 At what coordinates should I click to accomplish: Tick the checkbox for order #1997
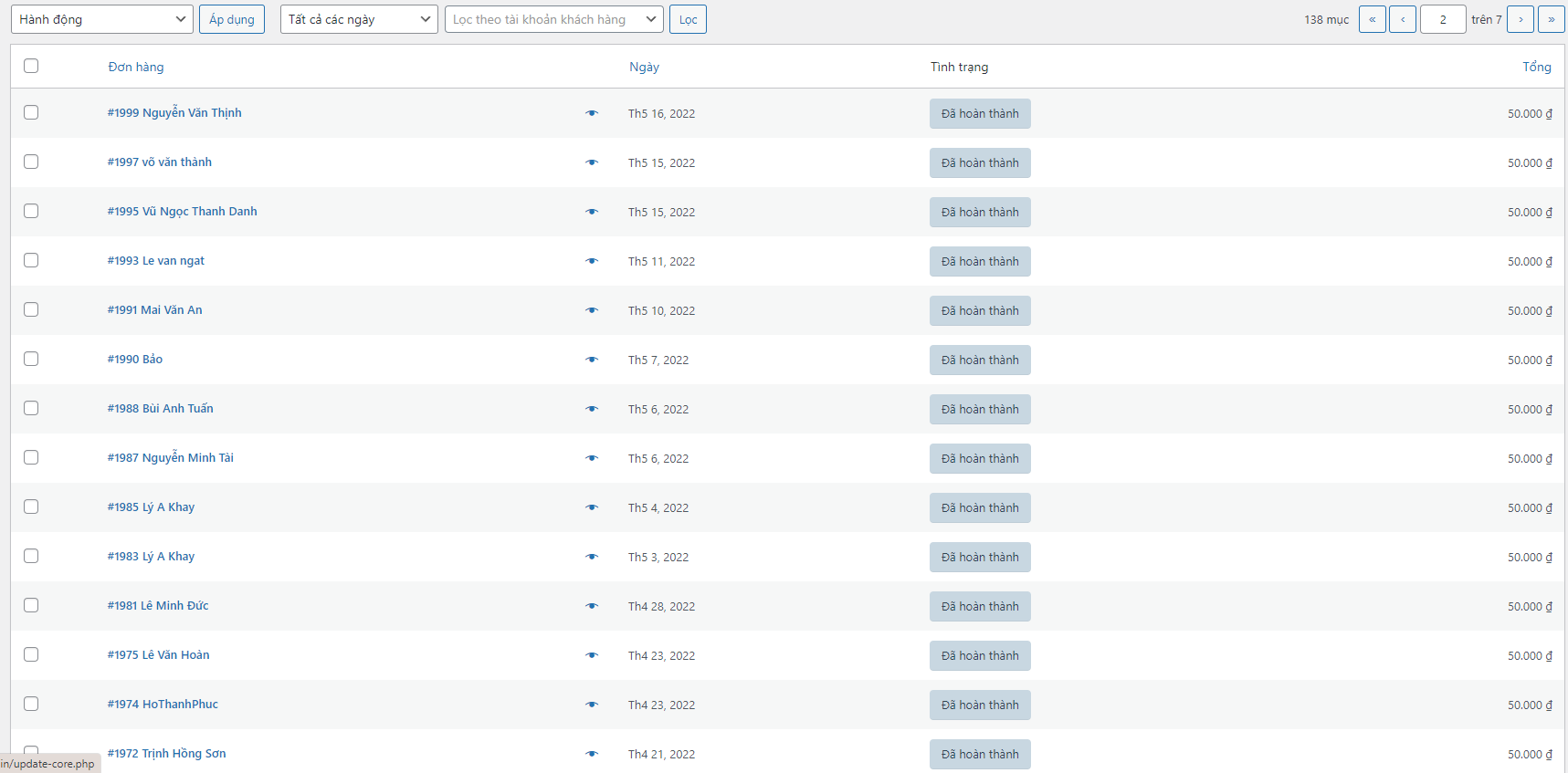(31, 162)
